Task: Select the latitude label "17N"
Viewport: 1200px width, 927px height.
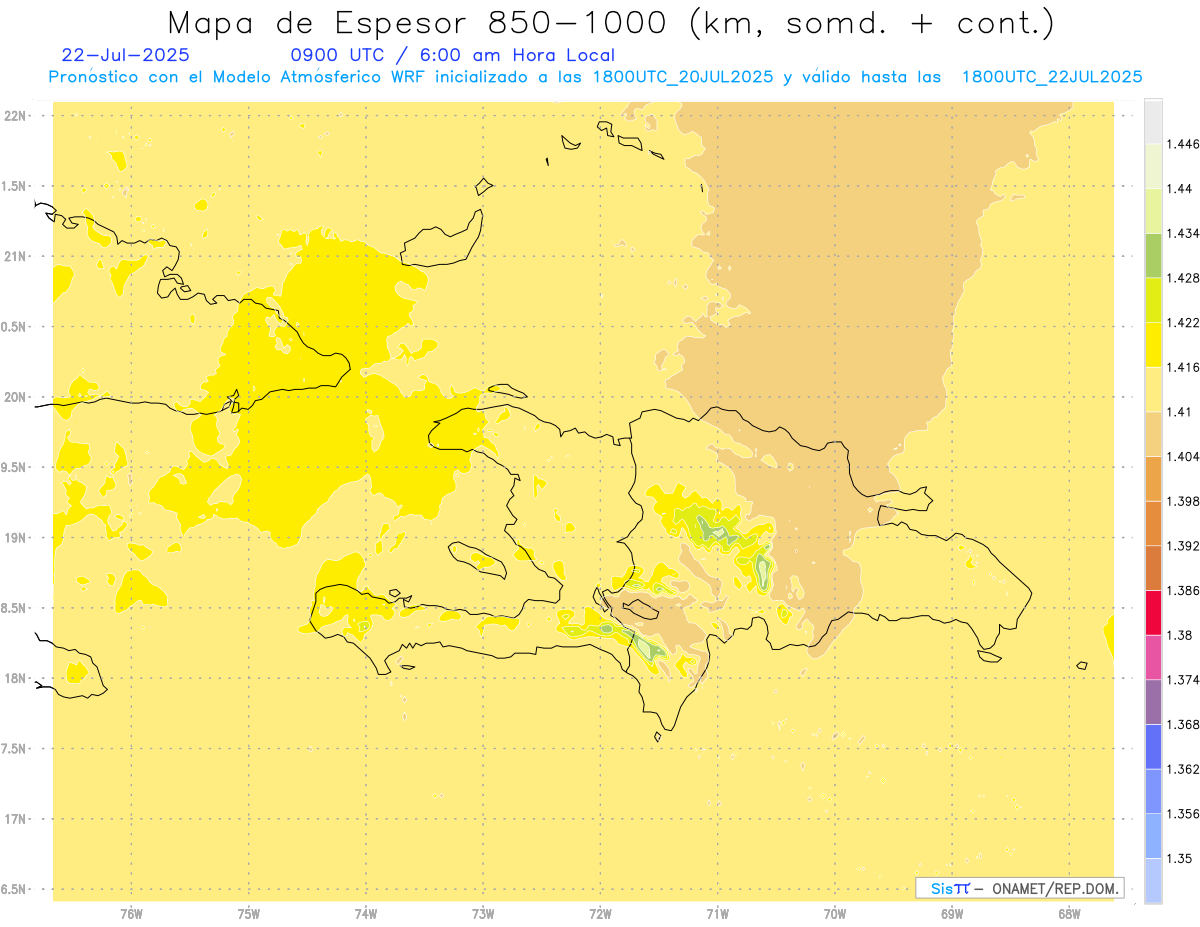Action: coord(14,819)
